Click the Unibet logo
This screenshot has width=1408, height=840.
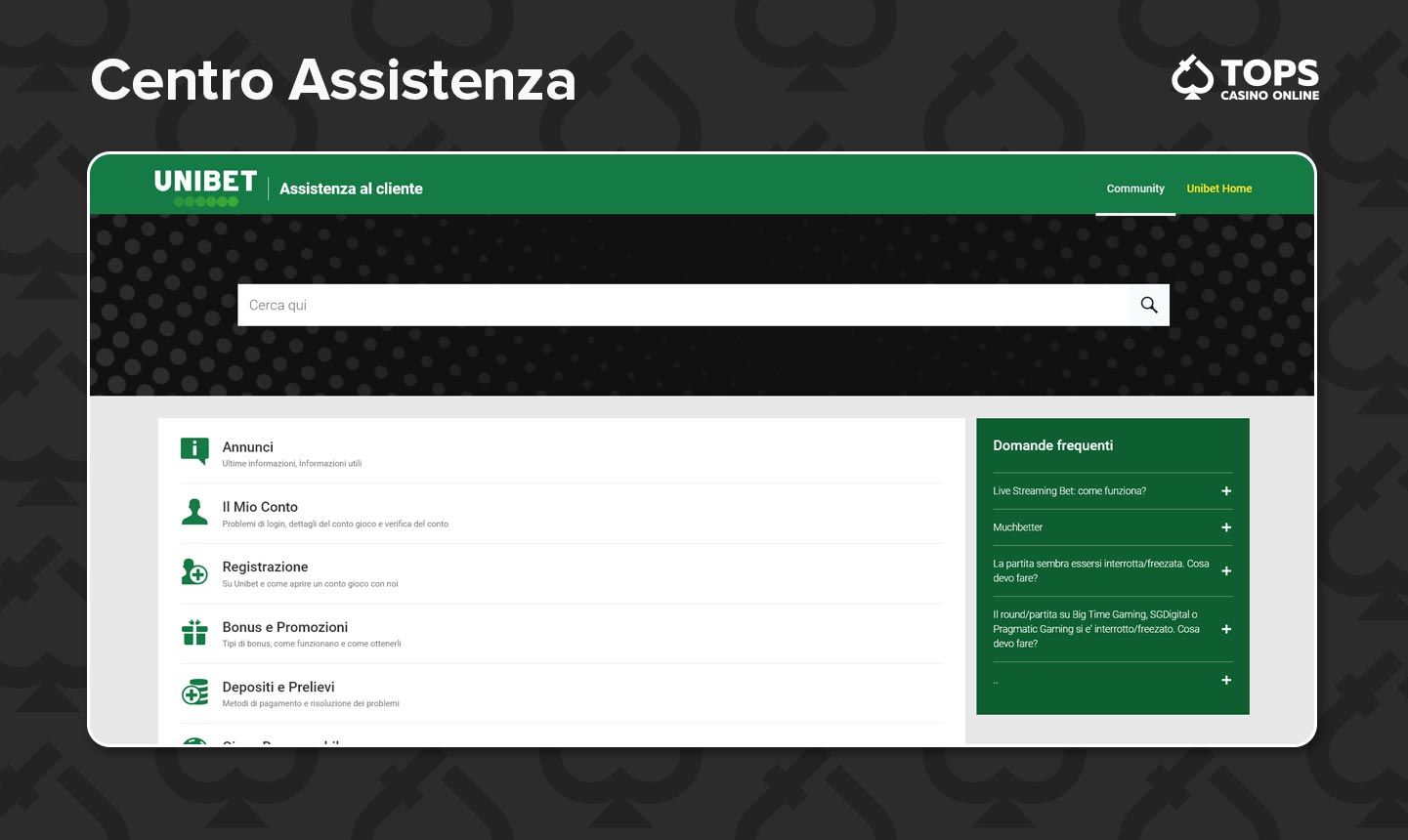[205, 188]
